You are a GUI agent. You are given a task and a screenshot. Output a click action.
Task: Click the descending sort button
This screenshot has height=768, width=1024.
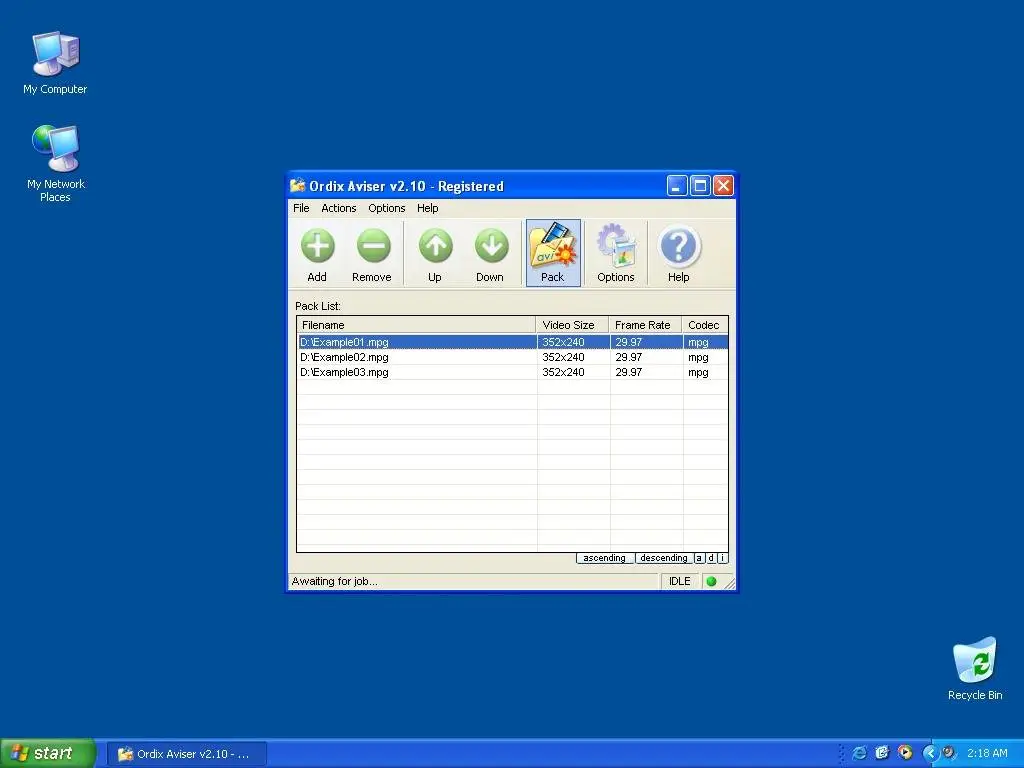pyautogui.click(x=664, y=558)
